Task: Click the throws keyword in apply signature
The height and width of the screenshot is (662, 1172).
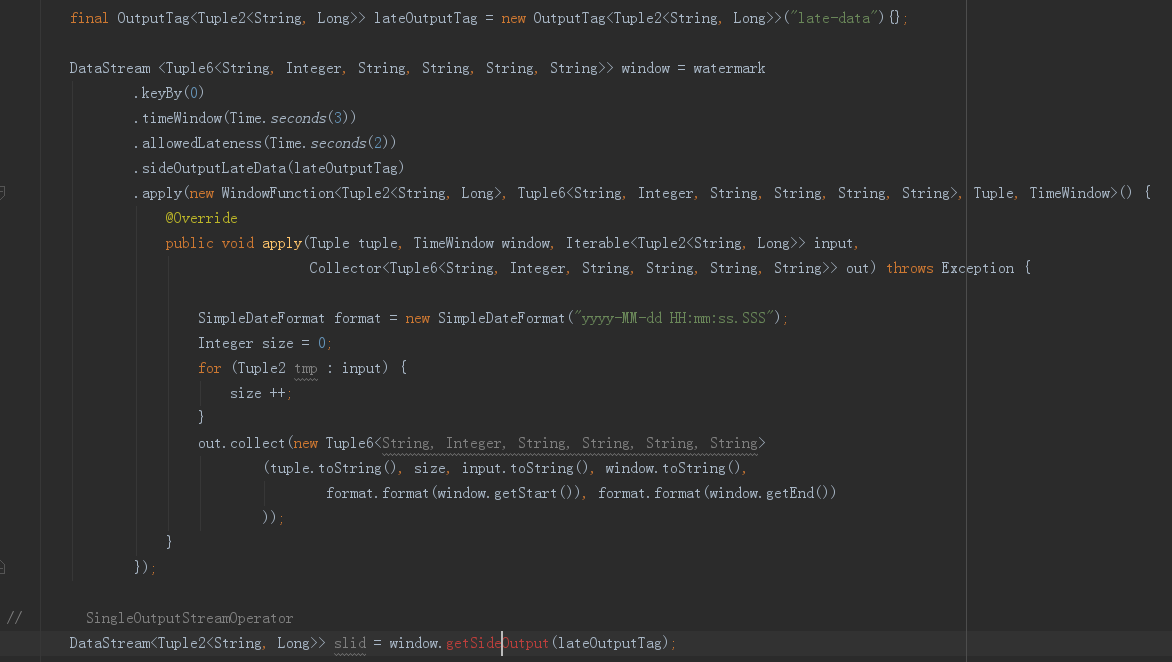Action: coord(909,268)
